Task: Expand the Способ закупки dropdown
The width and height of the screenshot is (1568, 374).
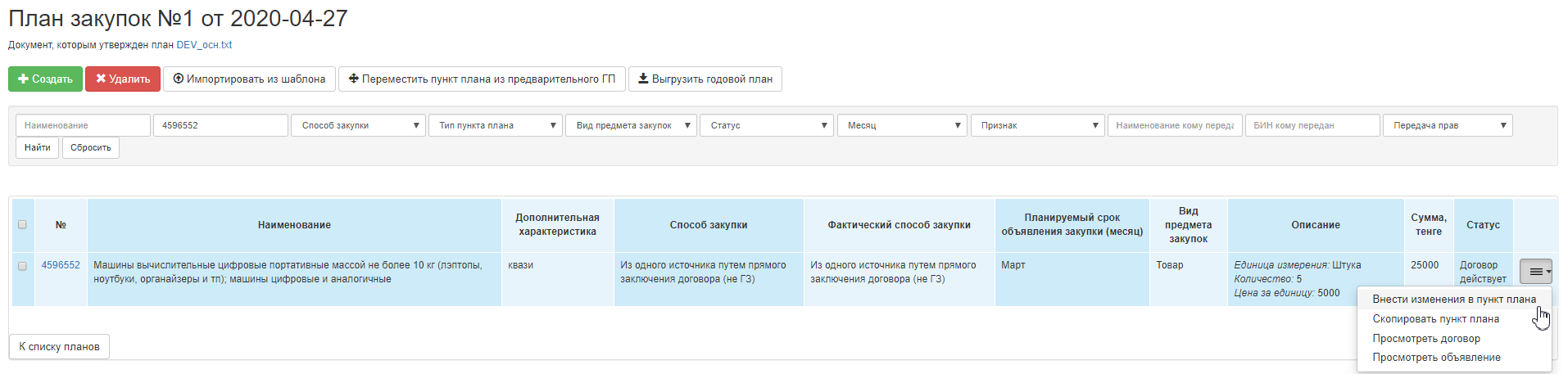Action: [358, 125]
